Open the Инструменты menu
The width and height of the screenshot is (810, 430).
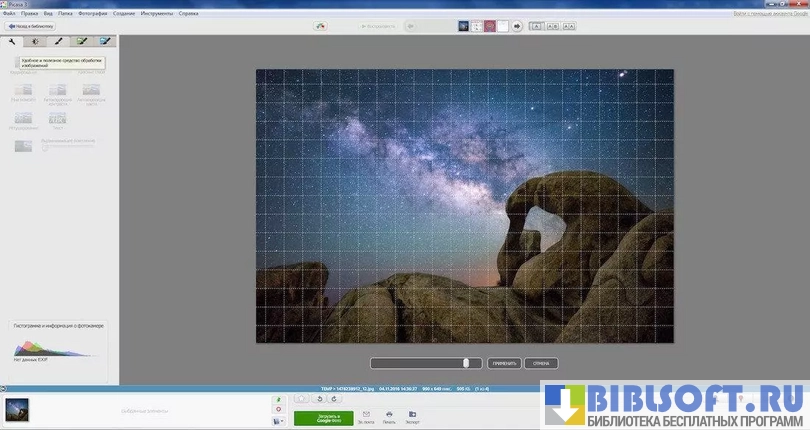(x=155, y=15)
